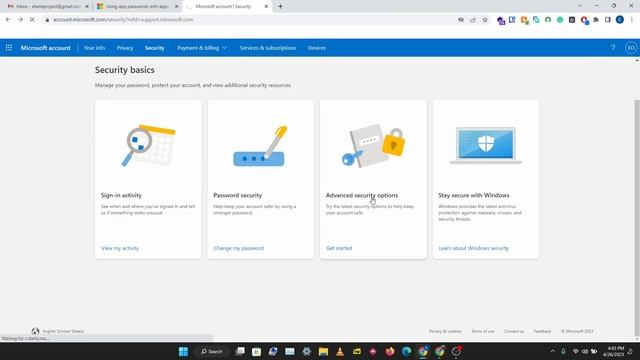This screenshot has width=640, height=360.
Task: Click the Windows shield laptop illustration
Action: pyautogui.click(x=486, y=145)
